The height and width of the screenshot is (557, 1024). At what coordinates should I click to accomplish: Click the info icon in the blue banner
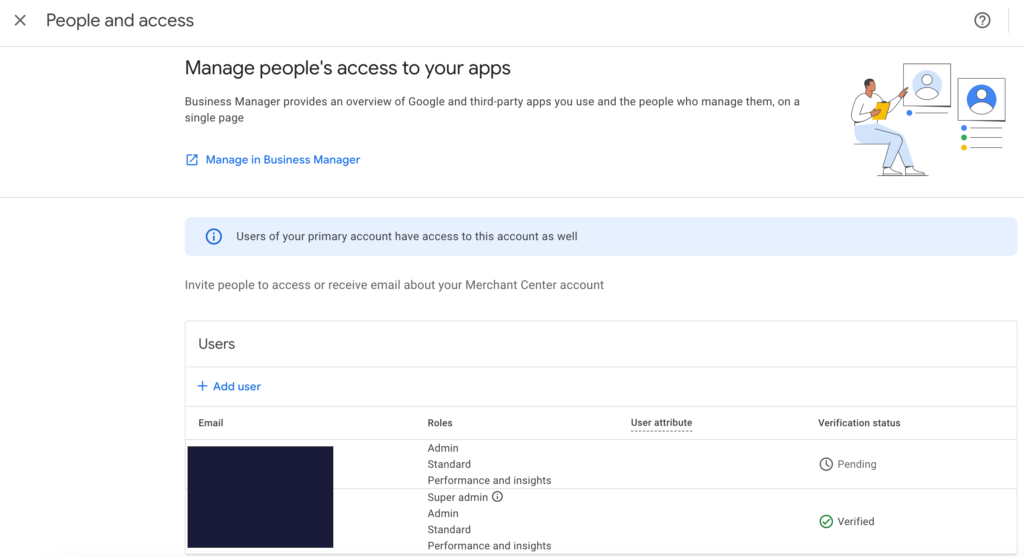[214, 236]
